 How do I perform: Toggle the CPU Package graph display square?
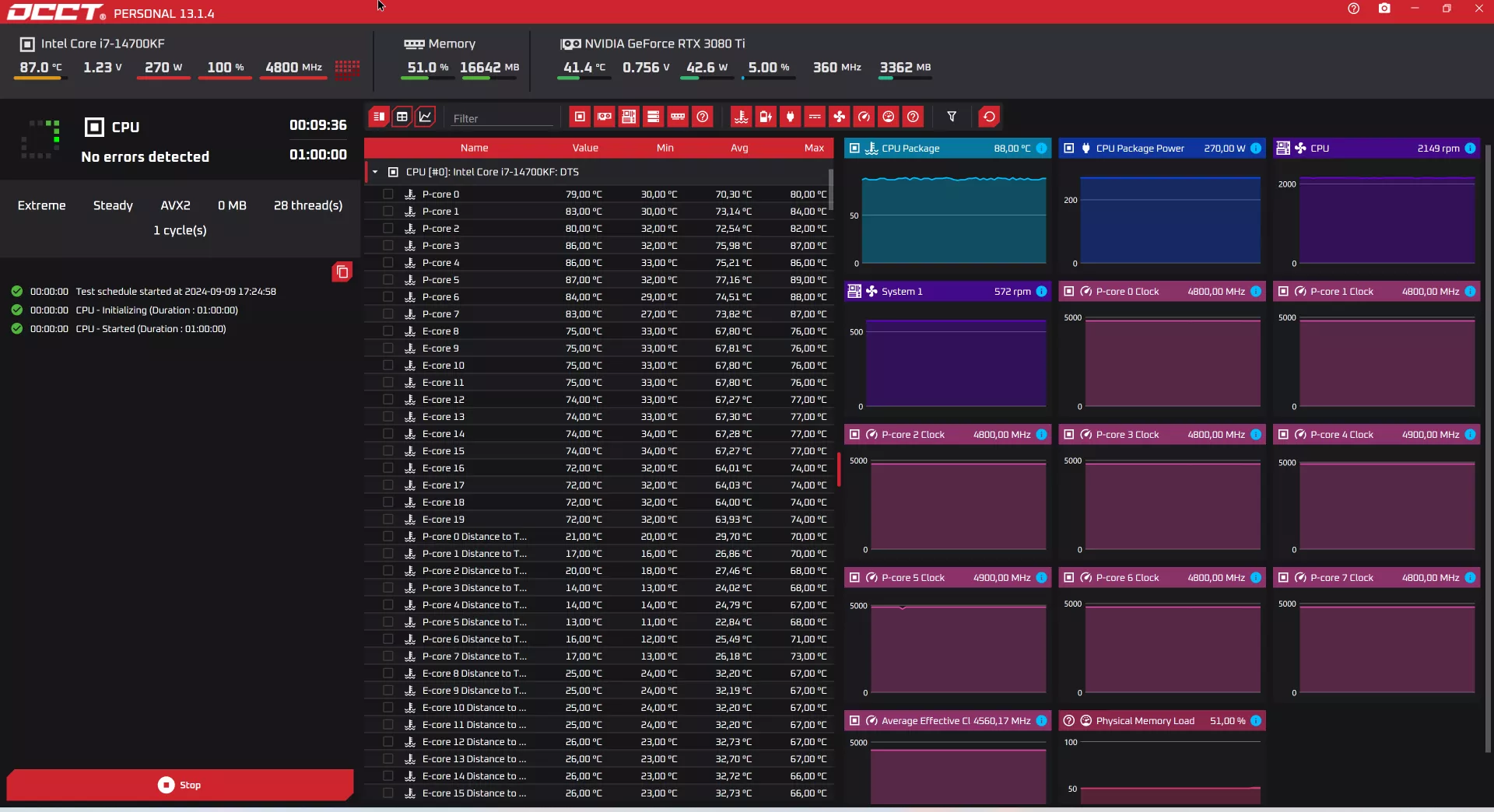(x=854, y=148)
